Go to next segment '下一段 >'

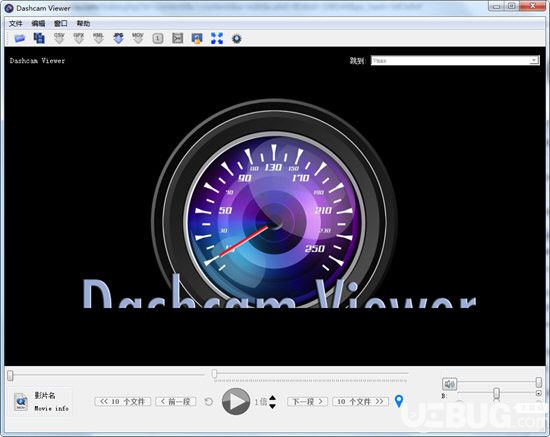[308, 402]
